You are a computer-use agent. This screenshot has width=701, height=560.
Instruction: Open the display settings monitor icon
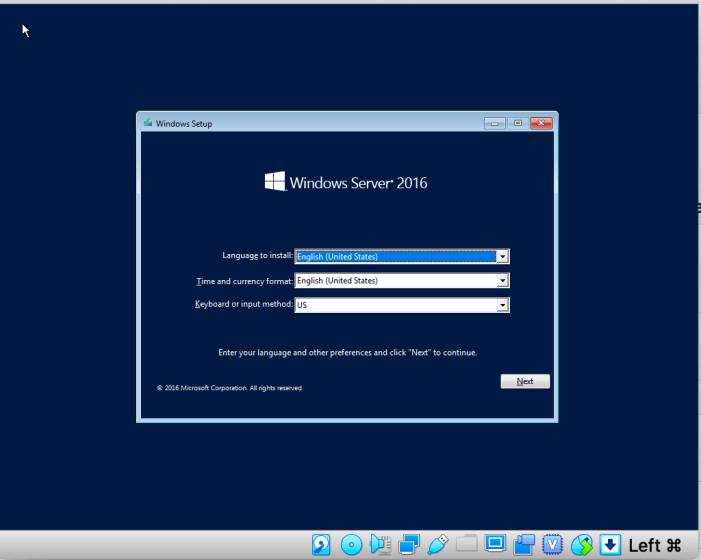click(495, 544)
